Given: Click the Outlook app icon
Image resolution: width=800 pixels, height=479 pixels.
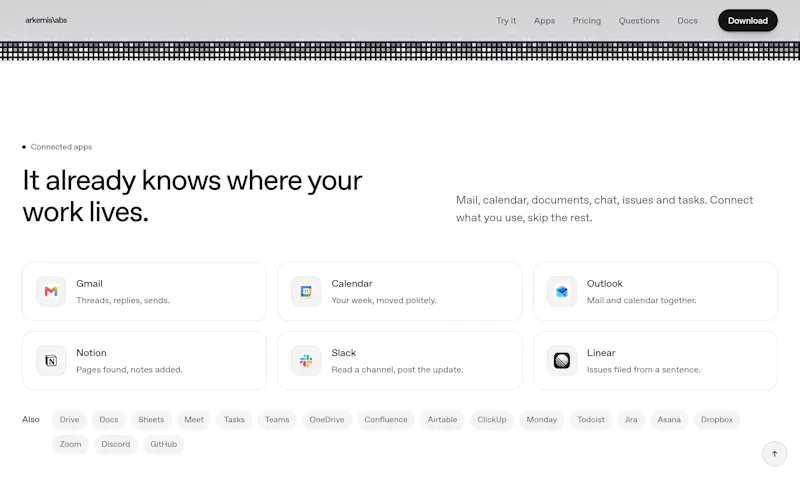Looking at the screenshot, I should tap(561, 291).
